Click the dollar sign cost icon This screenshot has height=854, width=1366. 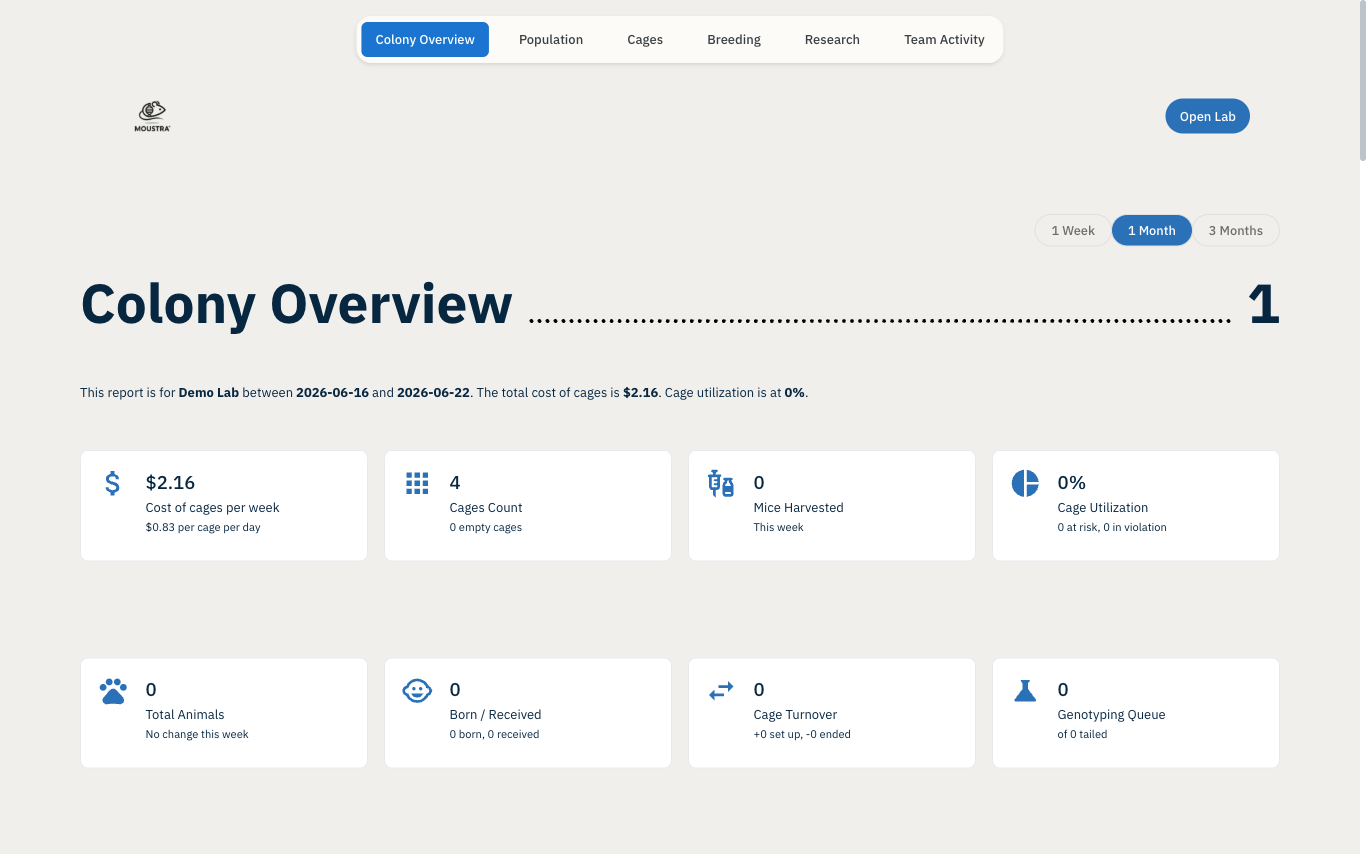click(x=113, y=483)
